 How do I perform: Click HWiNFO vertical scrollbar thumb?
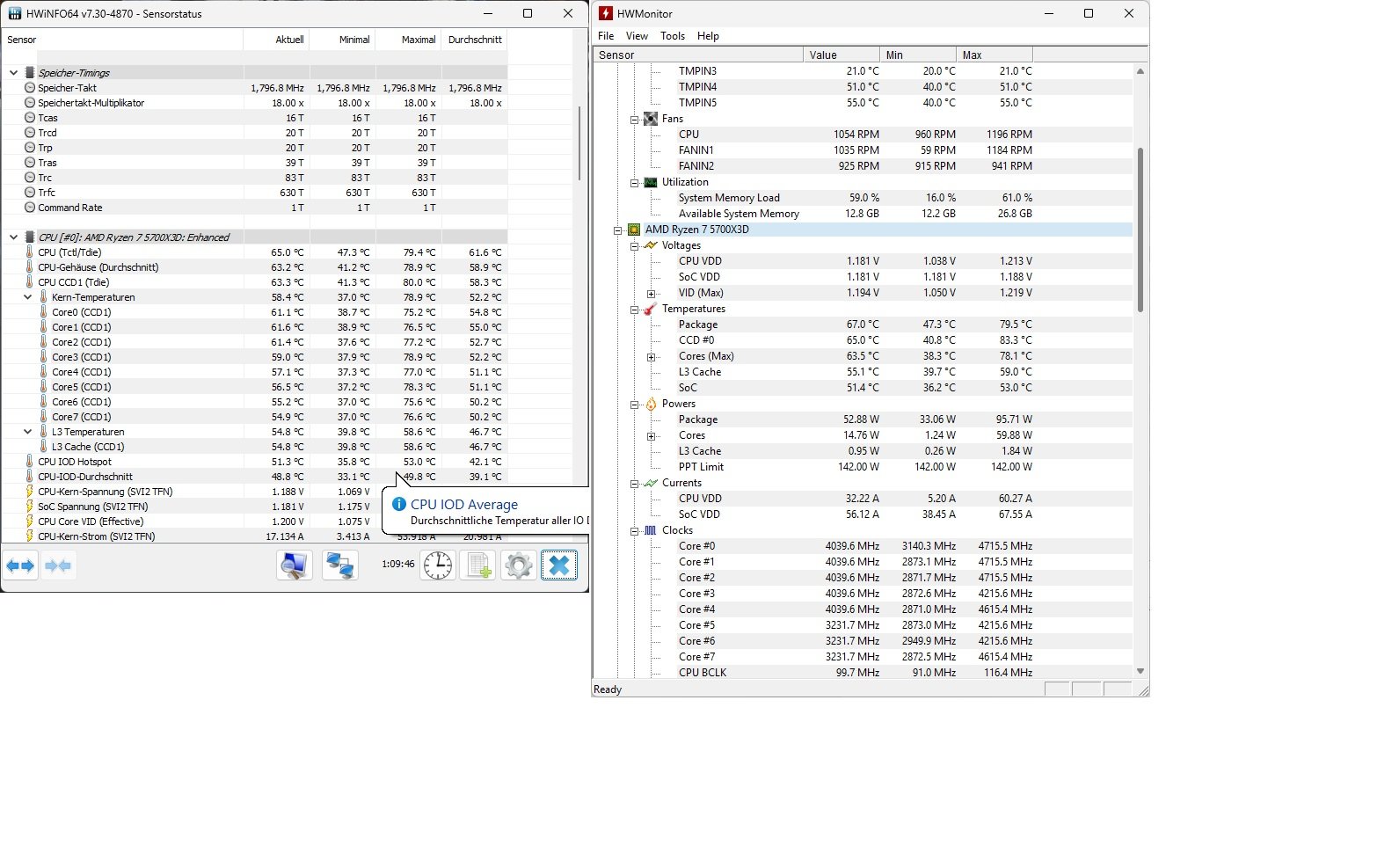click(579, 143)
